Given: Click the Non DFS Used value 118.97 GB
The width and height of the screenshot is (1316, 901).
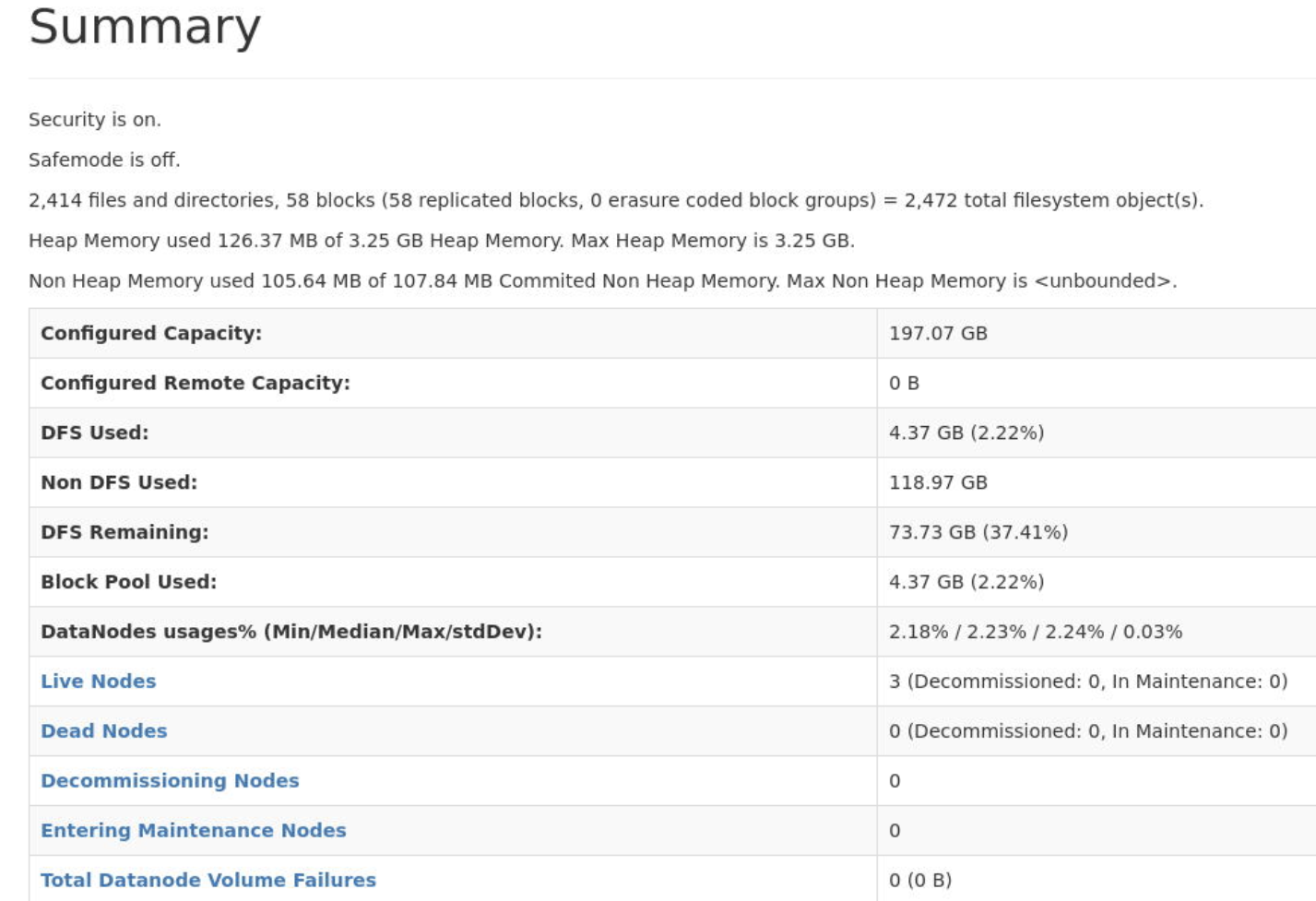Looking at the screenshot, I should coord(938,482).
